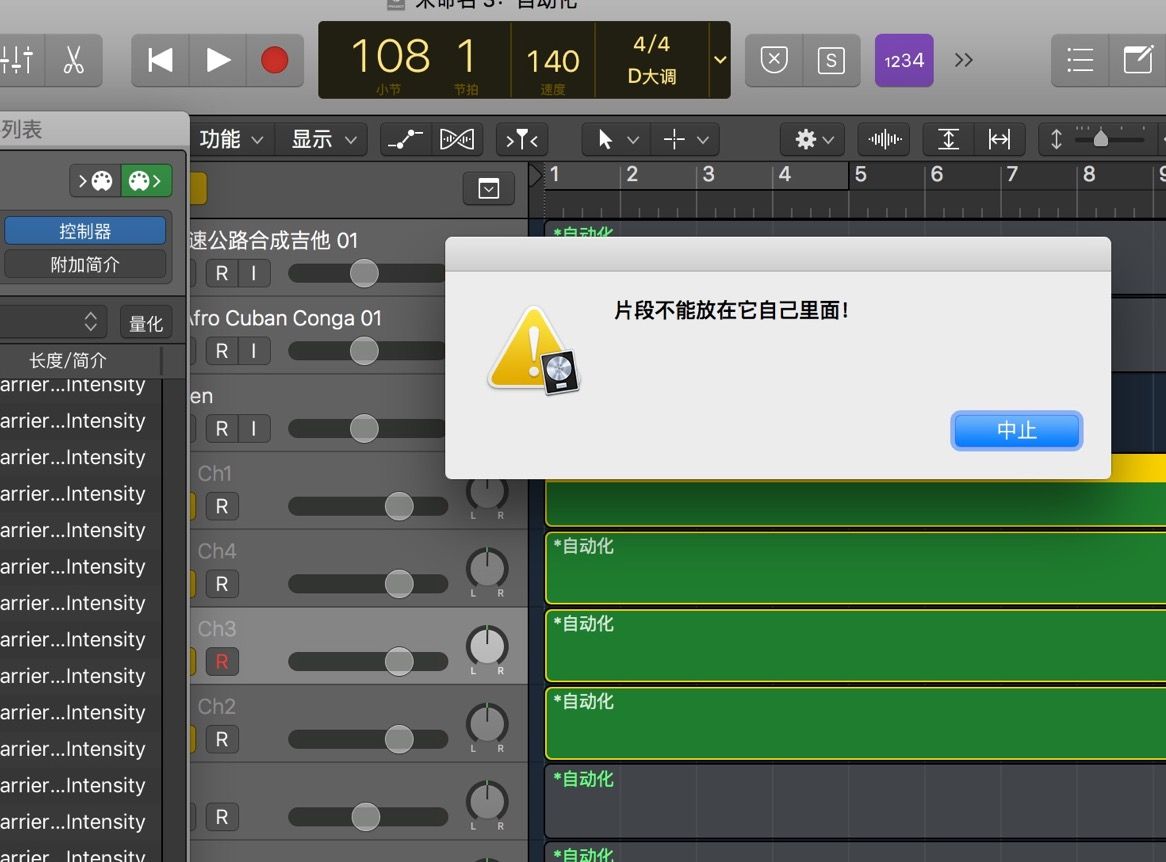Image resolution: width=1166 pixels, height=862 pixels.
Task: Turn the Ch2 pan knob
Action: click(487, 724)
